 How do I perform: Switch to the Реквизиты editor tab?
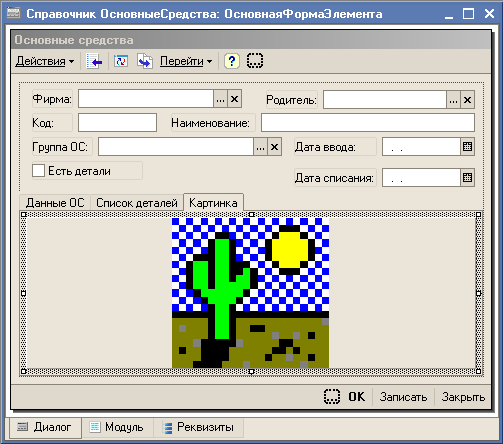point(199,427)
